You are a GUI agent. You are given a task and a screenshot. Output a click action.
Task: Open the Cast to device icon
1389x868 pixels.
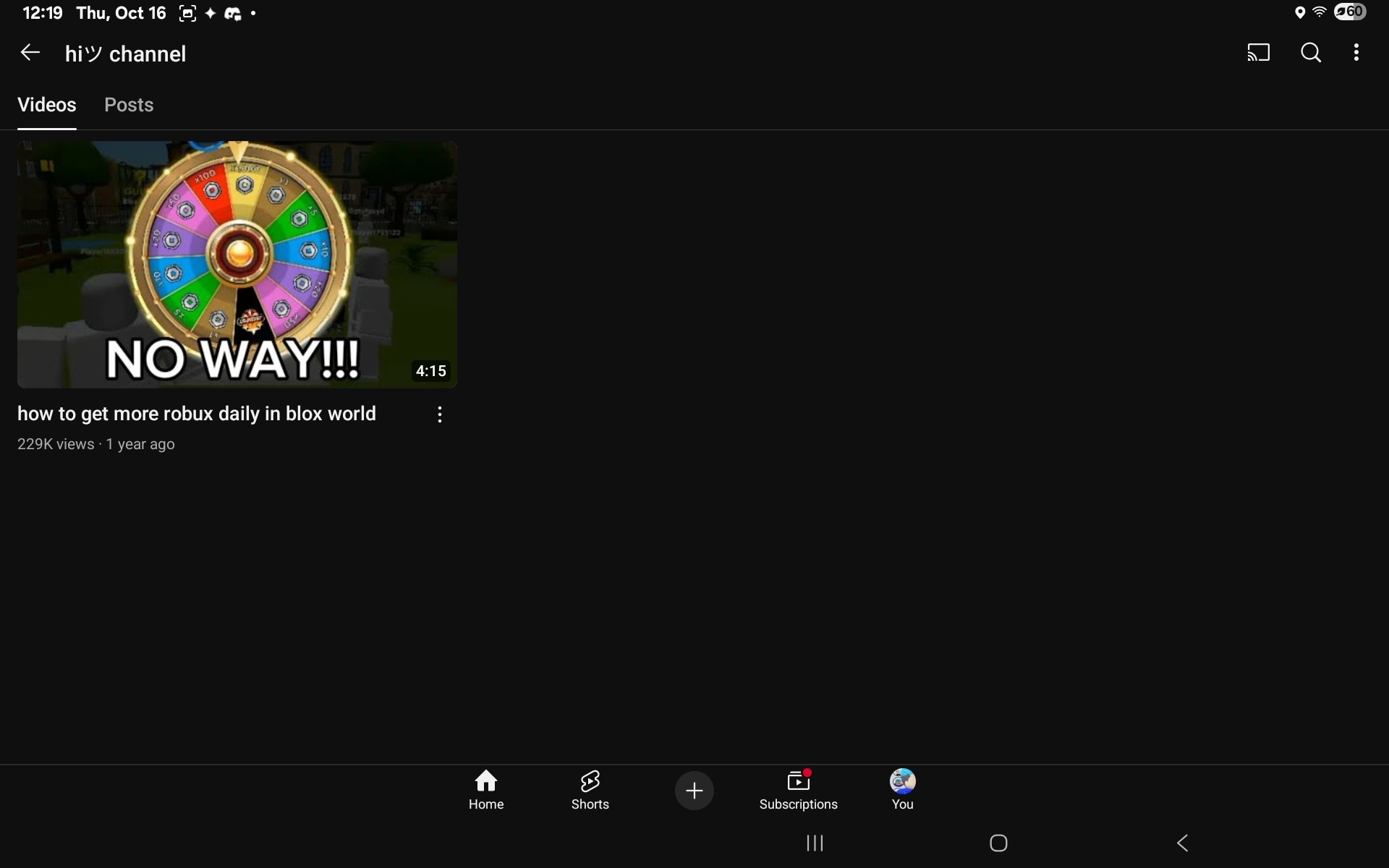(1258, 53)
